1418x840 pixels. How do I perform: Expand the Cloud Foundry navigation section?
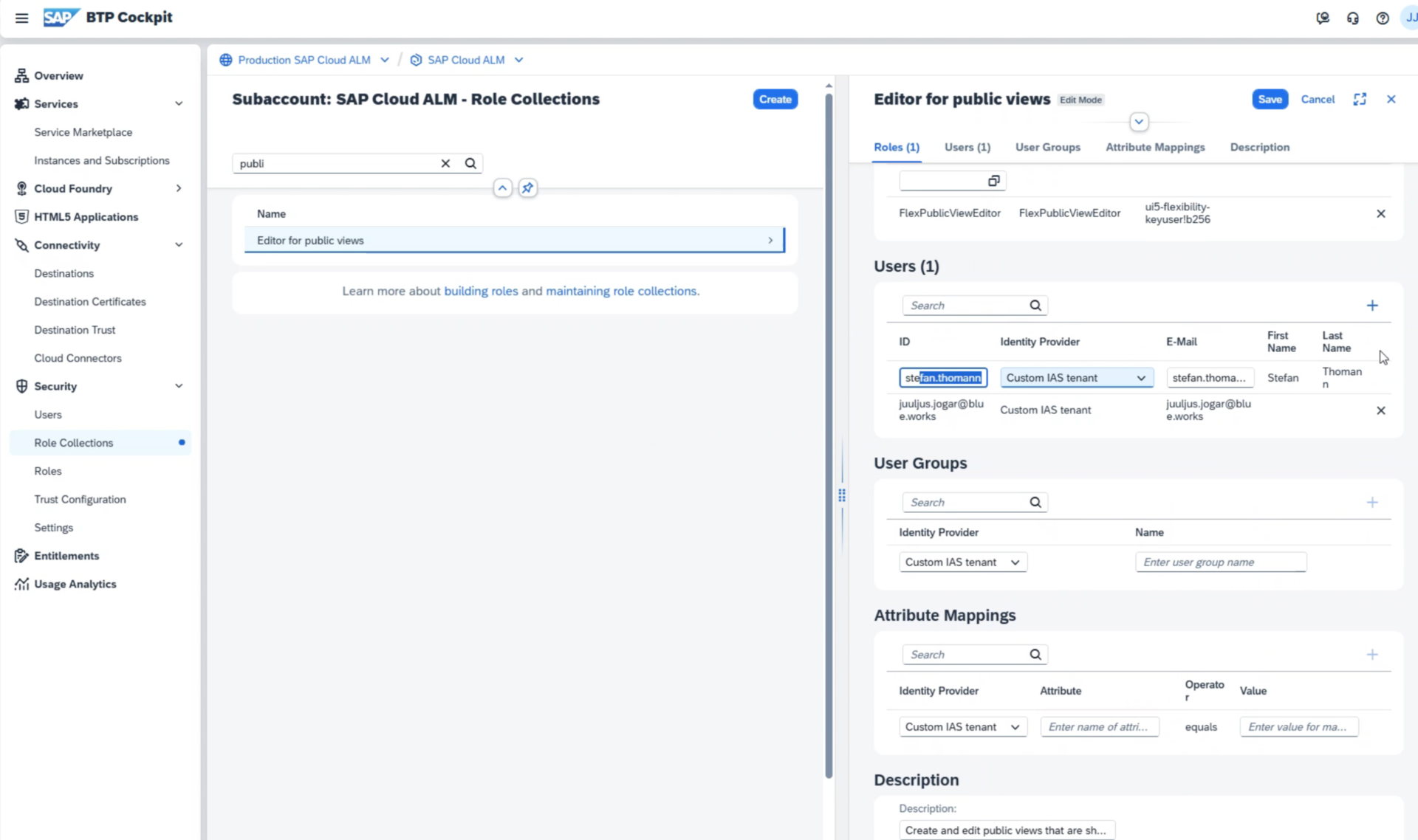[x=179, y=189]
